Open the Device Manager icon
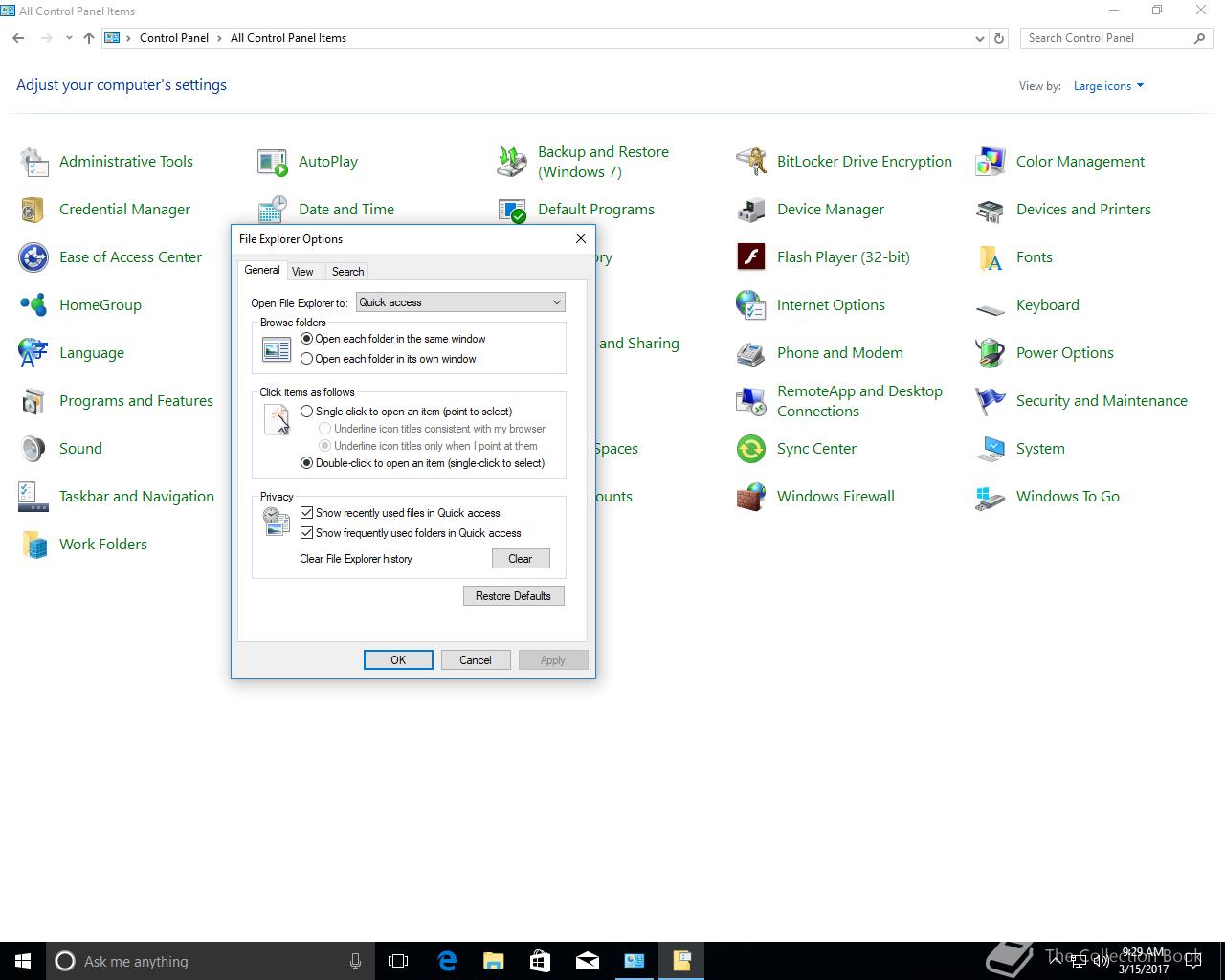Viewport: 1225px width, 980px height. point(751,210)
